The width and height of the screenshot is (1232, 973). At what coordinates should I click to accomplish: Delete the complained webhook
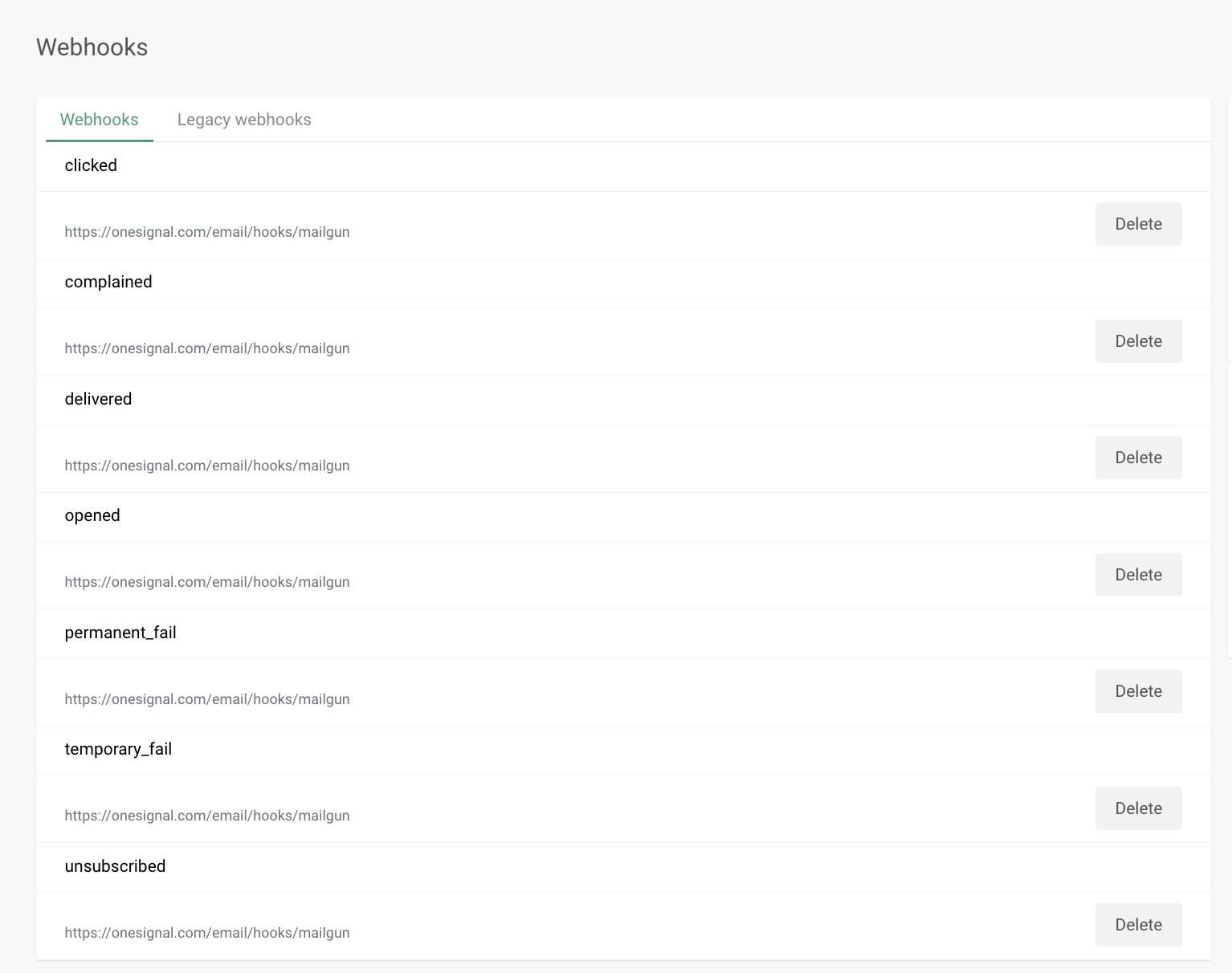click(1138, 341)
